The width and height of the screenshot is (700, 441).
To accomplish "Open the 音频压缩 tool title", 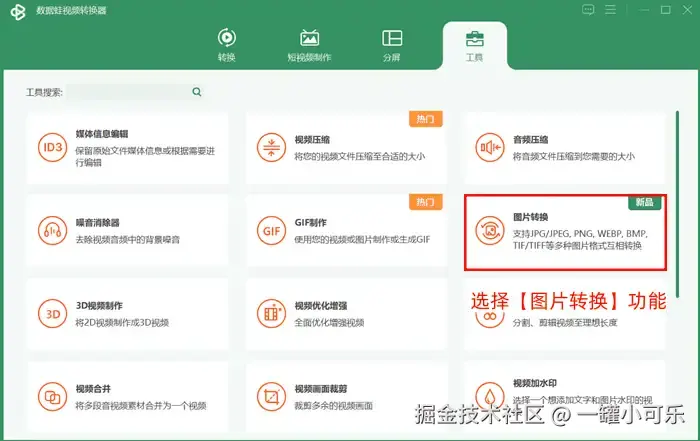I will click(530, 140).
